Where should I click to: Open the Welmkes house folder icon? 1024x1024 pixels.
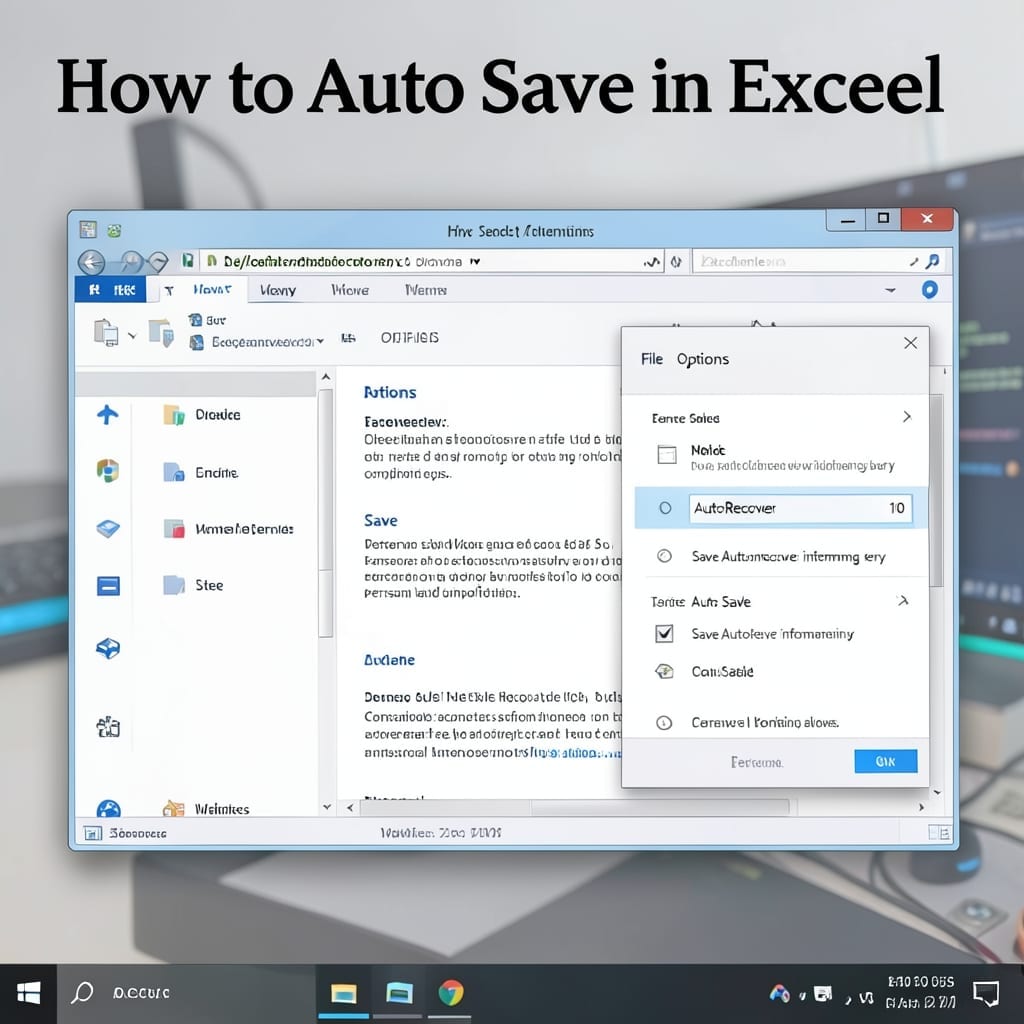pos(173,808)
